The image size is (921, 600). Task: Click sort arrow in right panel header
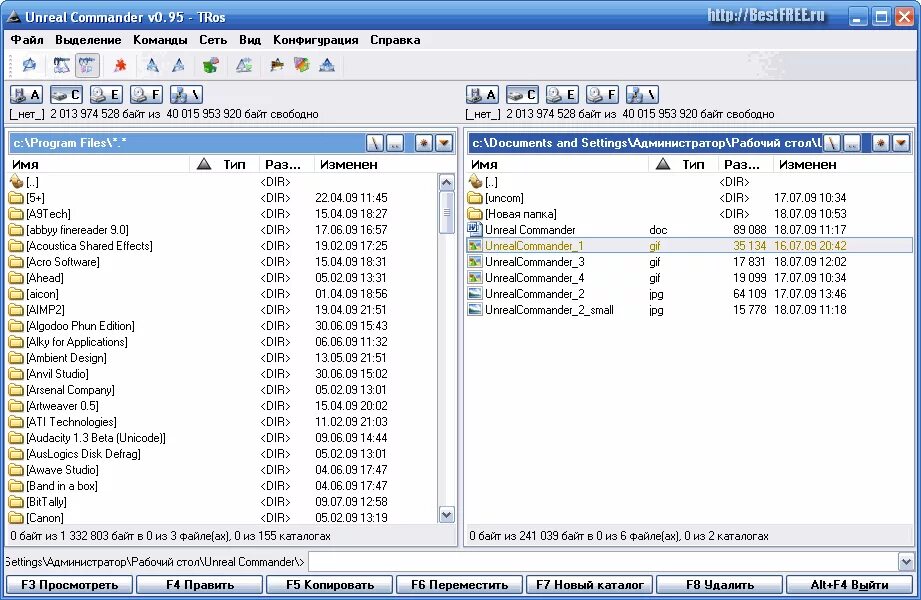(x=663, y=164)
